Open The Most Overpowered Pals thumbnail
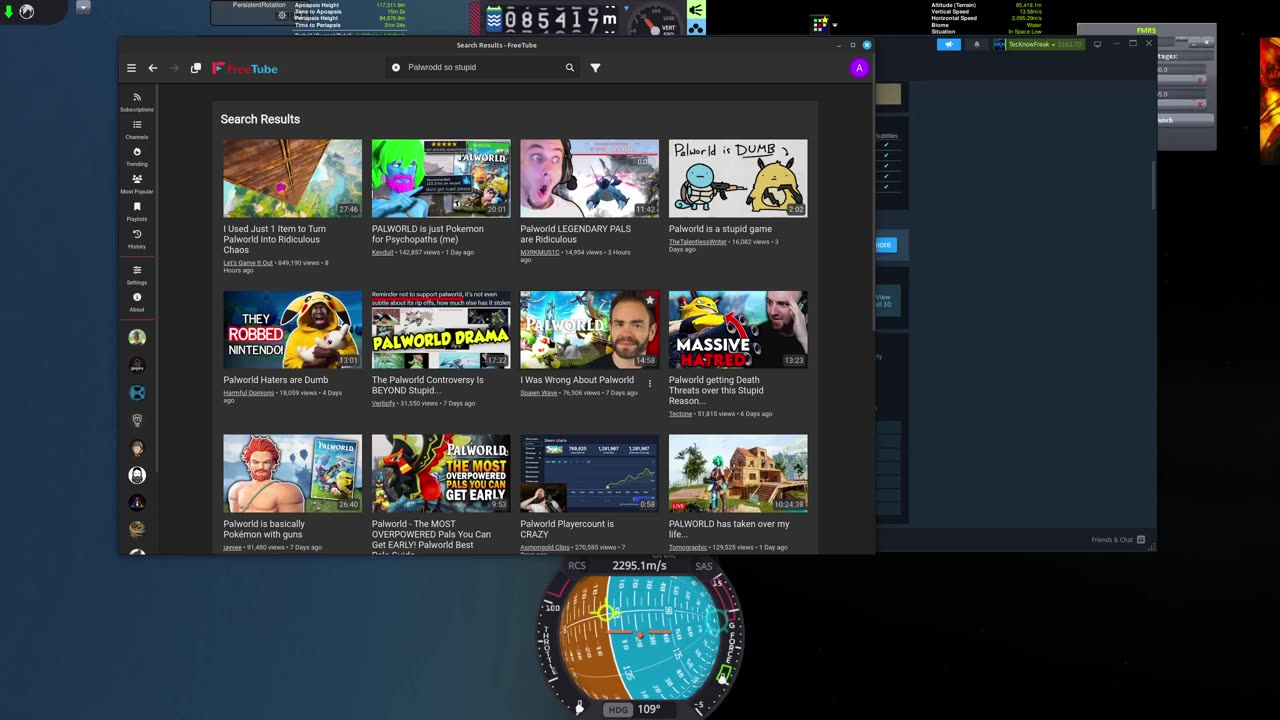 (441, 473)
